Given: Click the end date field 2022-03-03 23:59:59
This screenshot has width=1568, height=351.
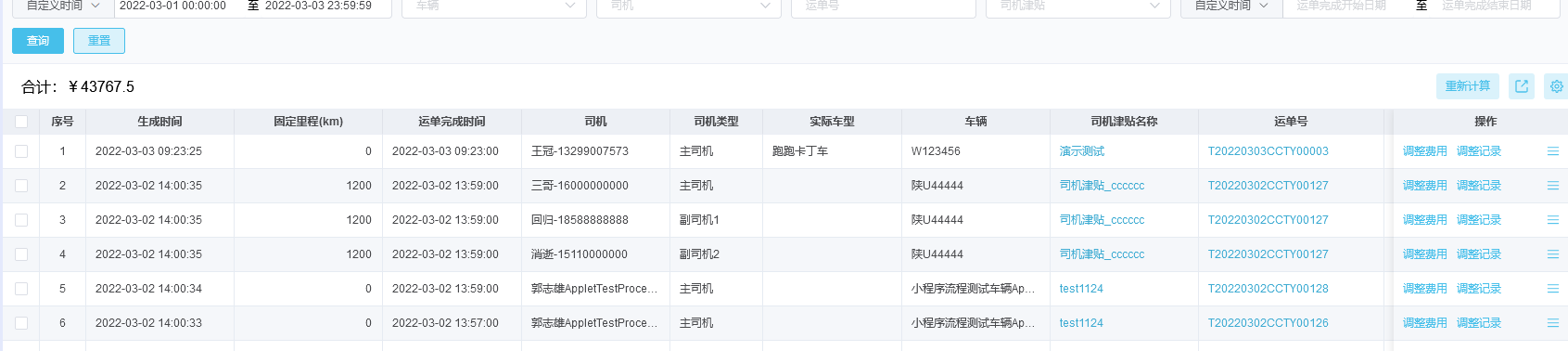Looking at the screenshot, I should [x=318, y=6].
